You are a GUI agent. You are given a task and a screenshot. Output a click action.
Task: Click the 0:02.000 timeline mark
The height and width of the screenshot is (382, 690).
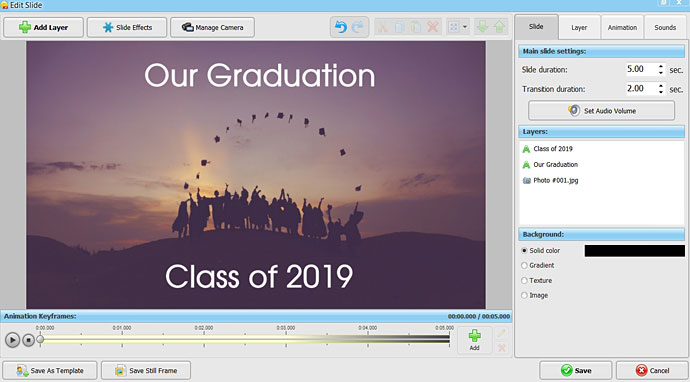pyautogui.click(x=204, y=328)
